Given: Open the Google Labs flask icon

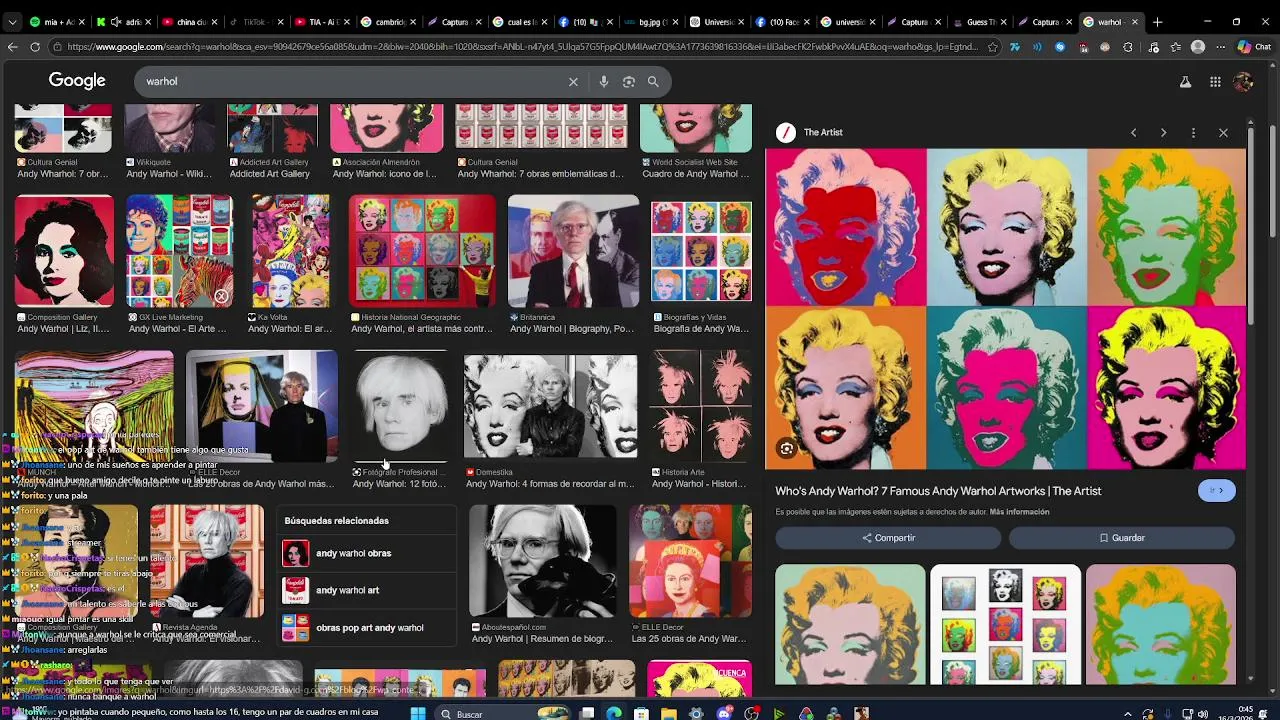Looking at the screenshot, I should coord(1185,82).
